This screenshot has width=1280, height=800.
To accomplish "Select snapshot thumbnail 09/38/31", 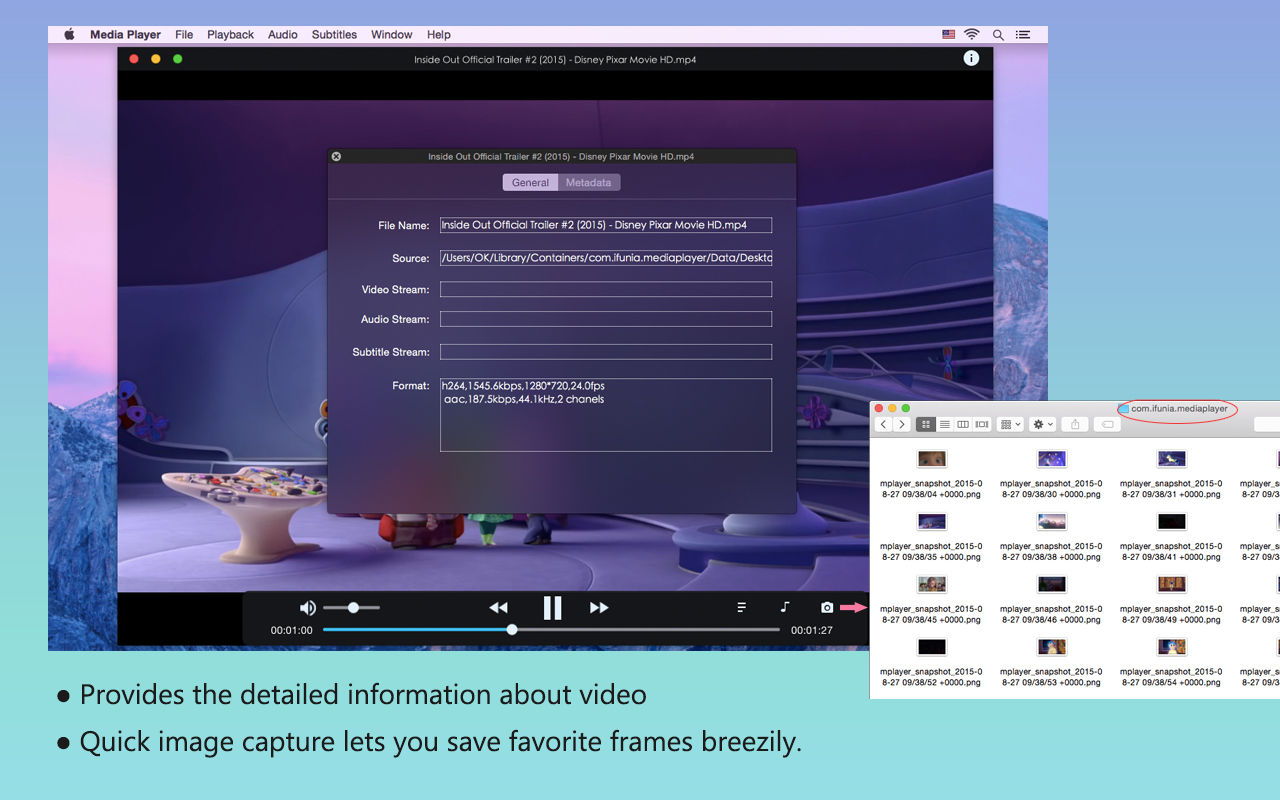I will [x=1171, y=459].
